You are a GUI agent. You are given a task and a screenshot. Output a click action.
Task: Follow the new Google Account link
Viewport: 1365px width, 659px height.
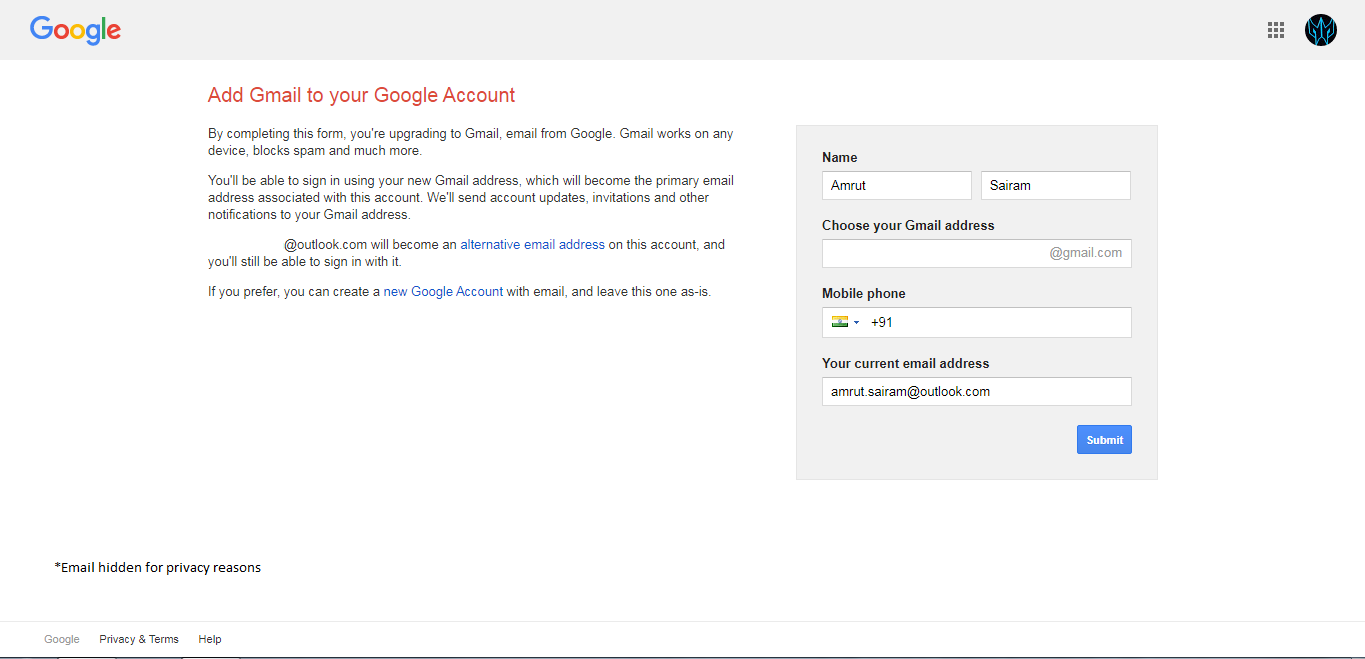click(443, 292)
